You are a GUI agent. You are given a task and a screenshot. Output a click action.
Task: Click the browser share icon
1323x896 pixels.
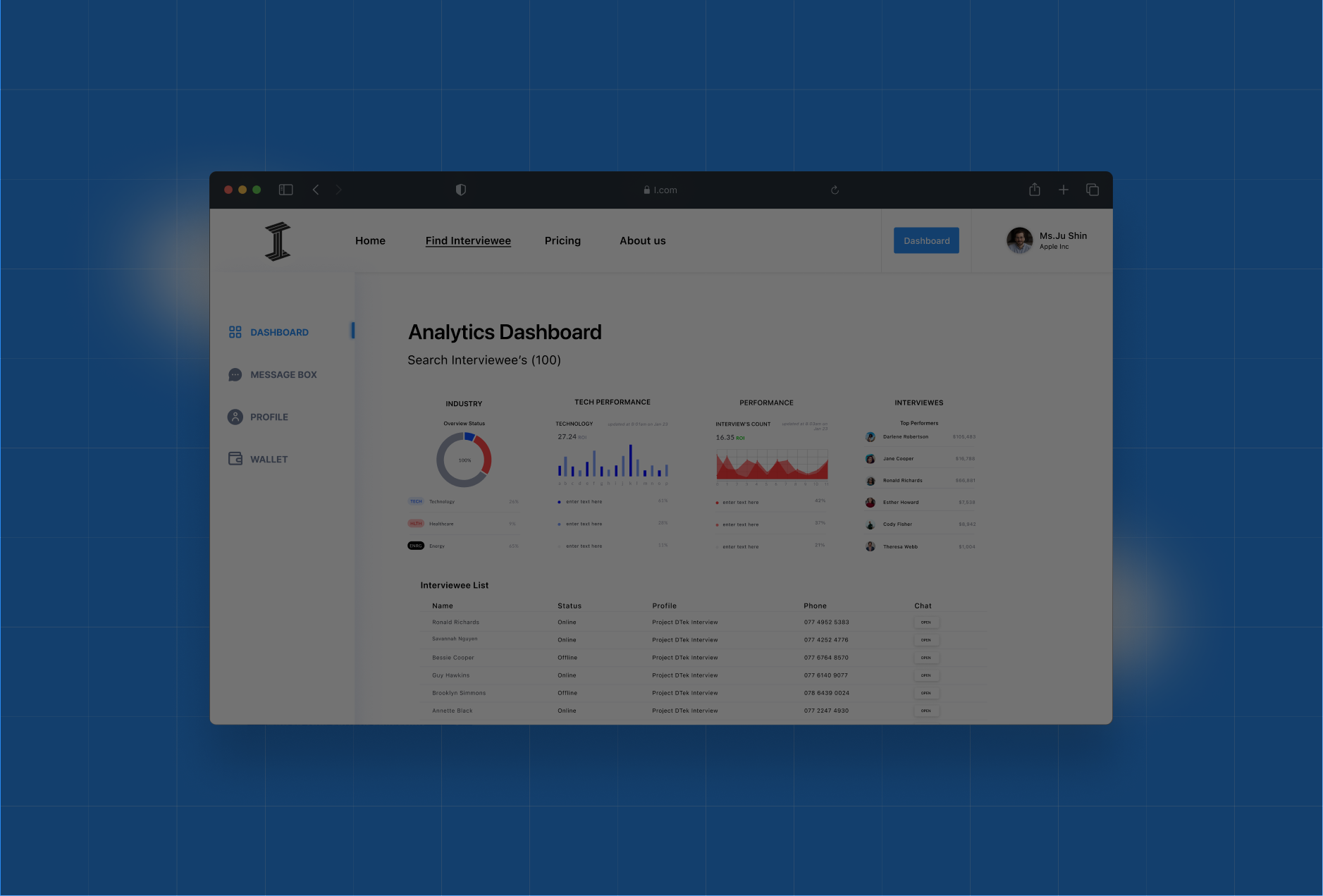pyautogui.click(x=1034, y=190)
